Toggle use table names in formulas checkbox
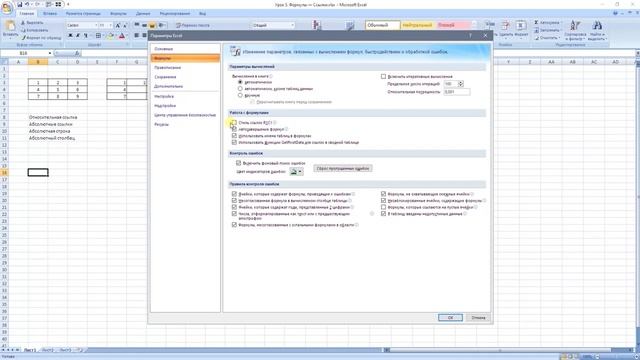The height and width of the screenshot is (360, 640). pos(234,136)
